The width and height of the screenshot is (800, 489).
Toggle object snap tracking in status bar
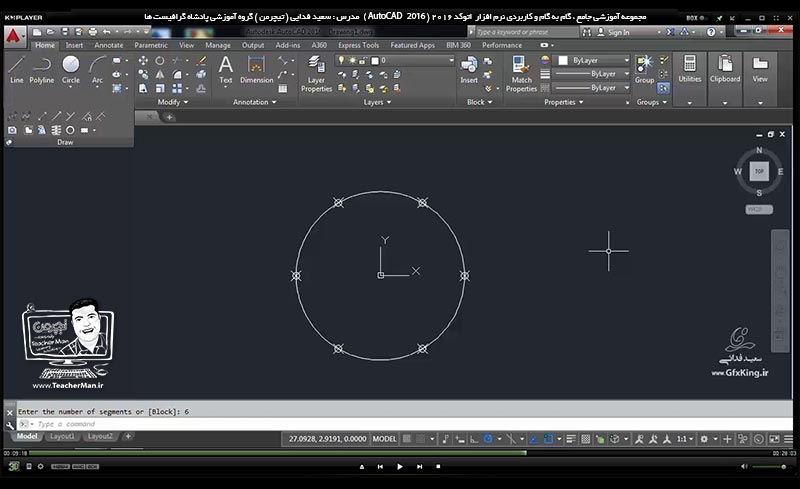[x=534, y=439]
